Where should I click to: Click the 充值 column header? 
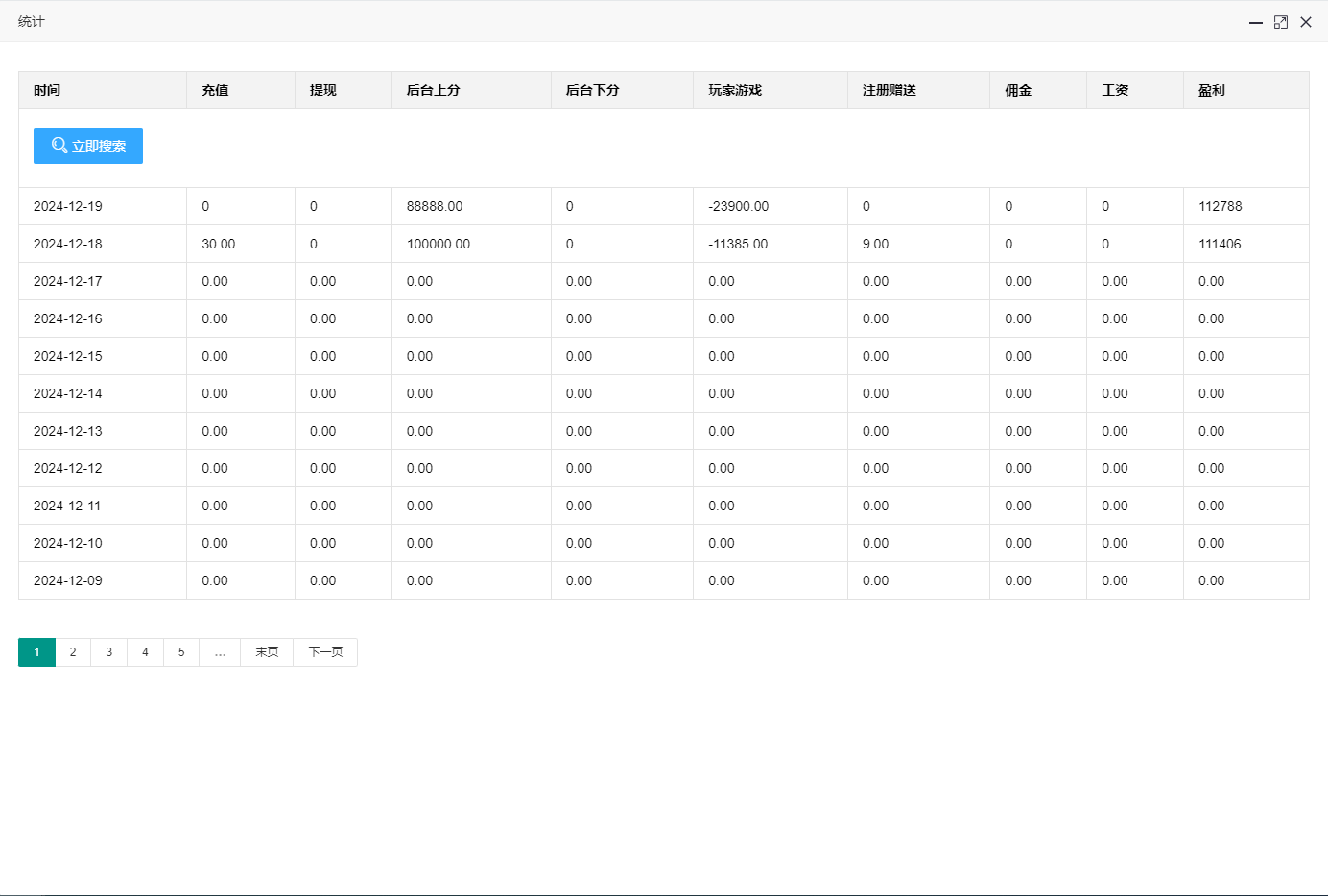click(x=215, y=90)
